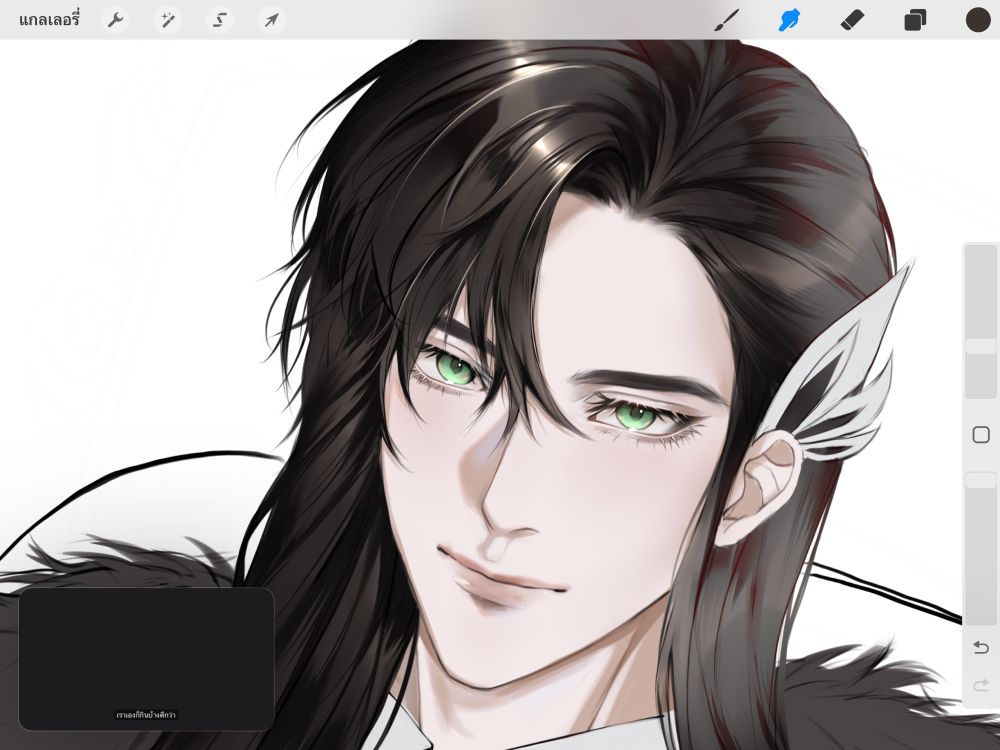This screenshot has width=1000, height=750.
Task: Tap the dark video overlay window
Action: pos(147,659)
